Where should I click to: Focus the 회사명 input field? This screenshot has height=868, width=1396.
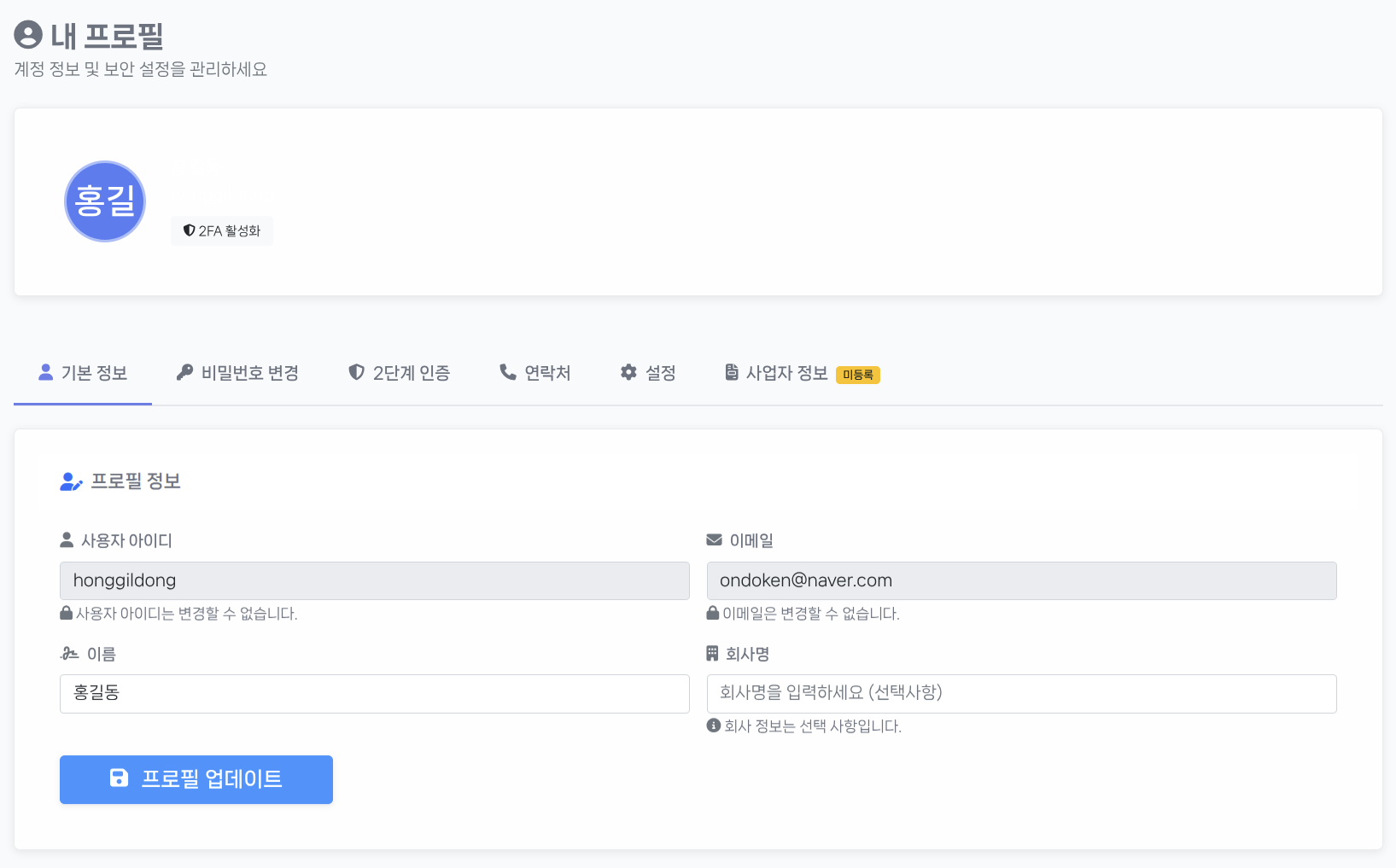tap(1021, 694)
